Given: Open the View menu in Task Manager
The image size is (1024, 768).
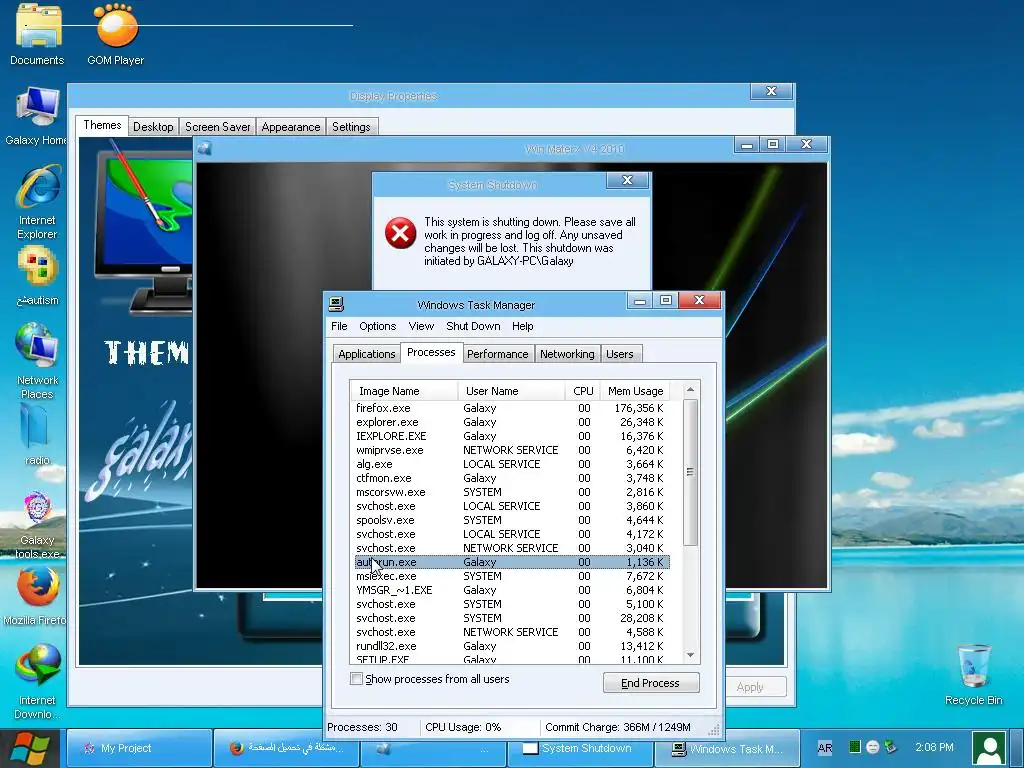Looking at the screenshot, I should tap(421, 326).
